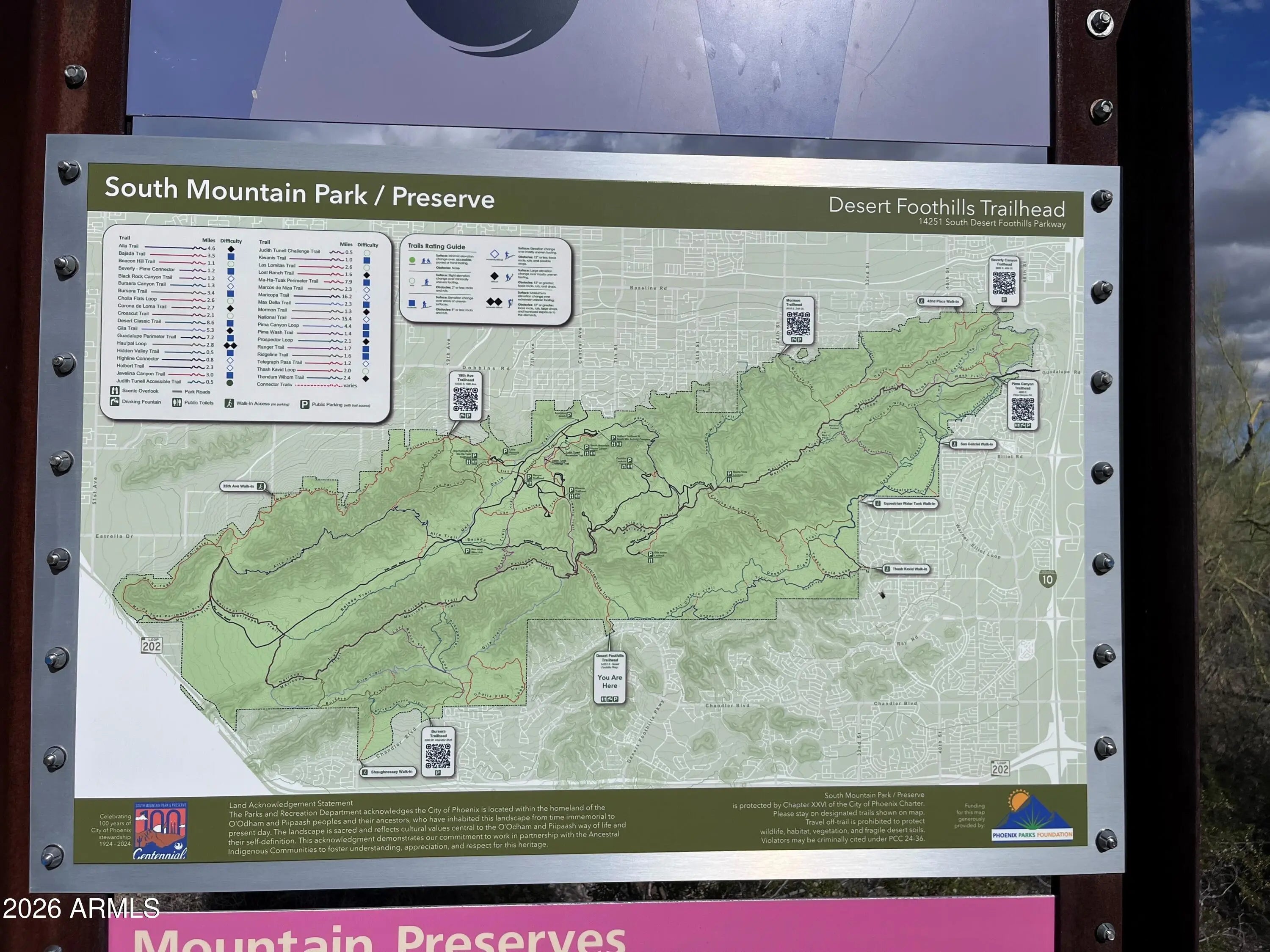The height and width of the screenshot is (952, 1270).
Task: Click the Walk-In Access hiker icon
Action: pos(229,403)
